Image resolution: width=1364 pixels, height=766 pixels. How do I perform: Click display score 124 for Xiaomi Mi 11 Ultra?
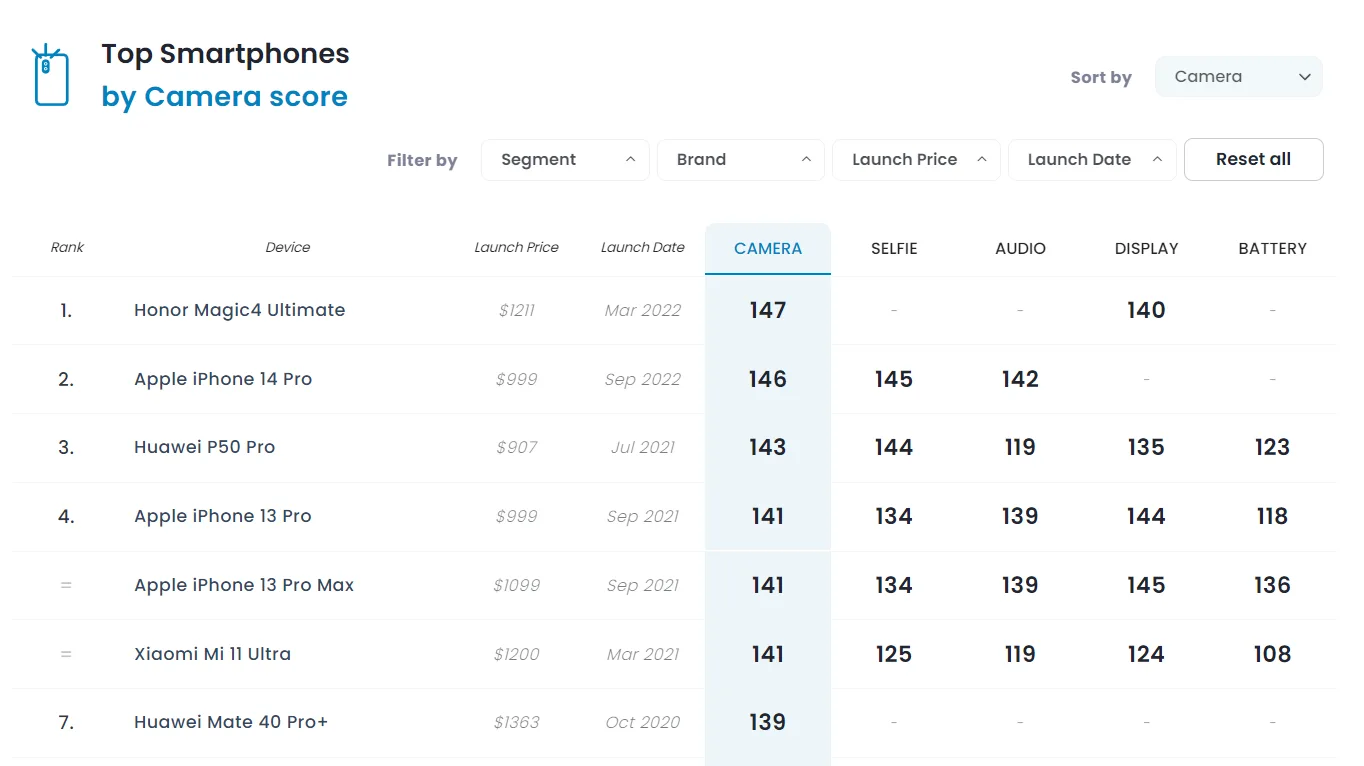coord(1146,654)
